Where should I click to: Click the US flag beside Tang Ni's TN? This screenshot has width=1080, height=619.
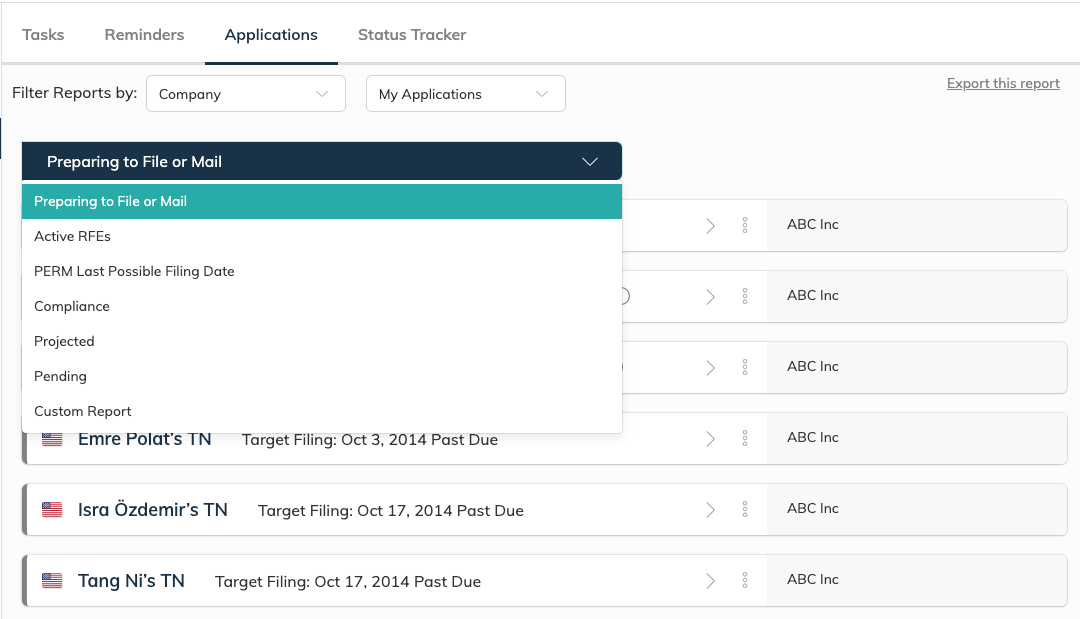[x=52, y=581]
